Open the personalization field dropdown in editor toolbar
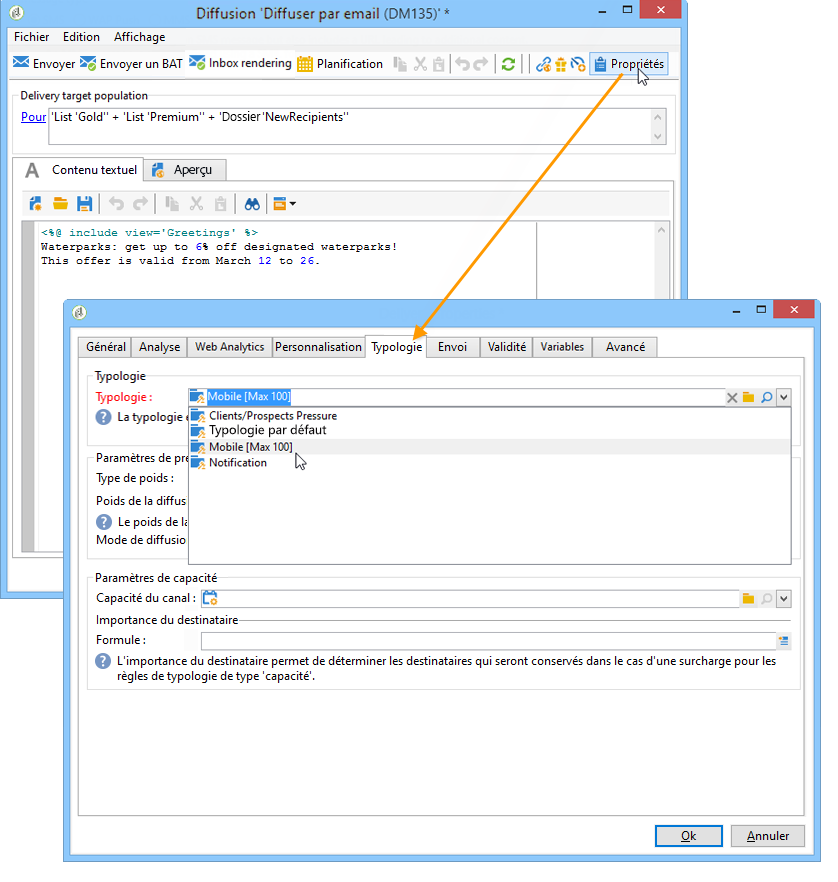 (x=284, y=204)
